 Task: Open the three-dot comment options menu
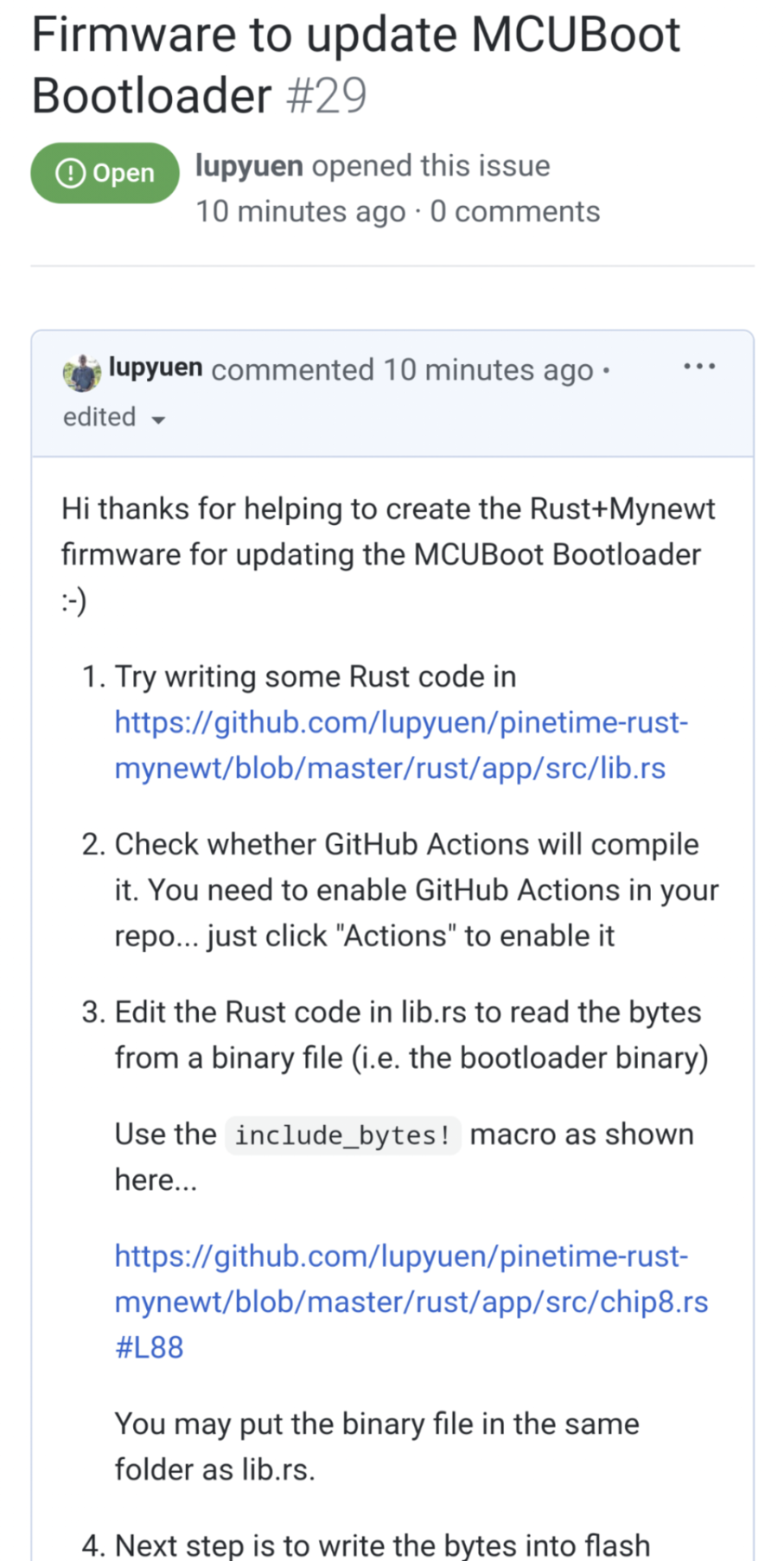point(698,367)
